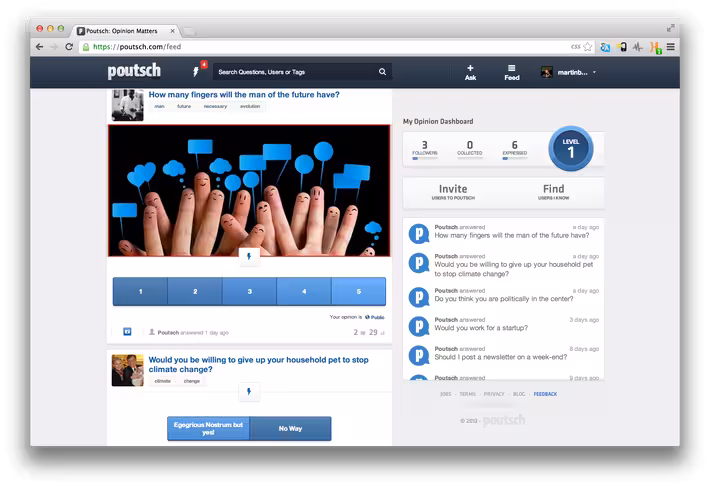Expand the martinb... account dropdown arrow
The width and height of the screenshot is (710, 488).
point(594,72)
